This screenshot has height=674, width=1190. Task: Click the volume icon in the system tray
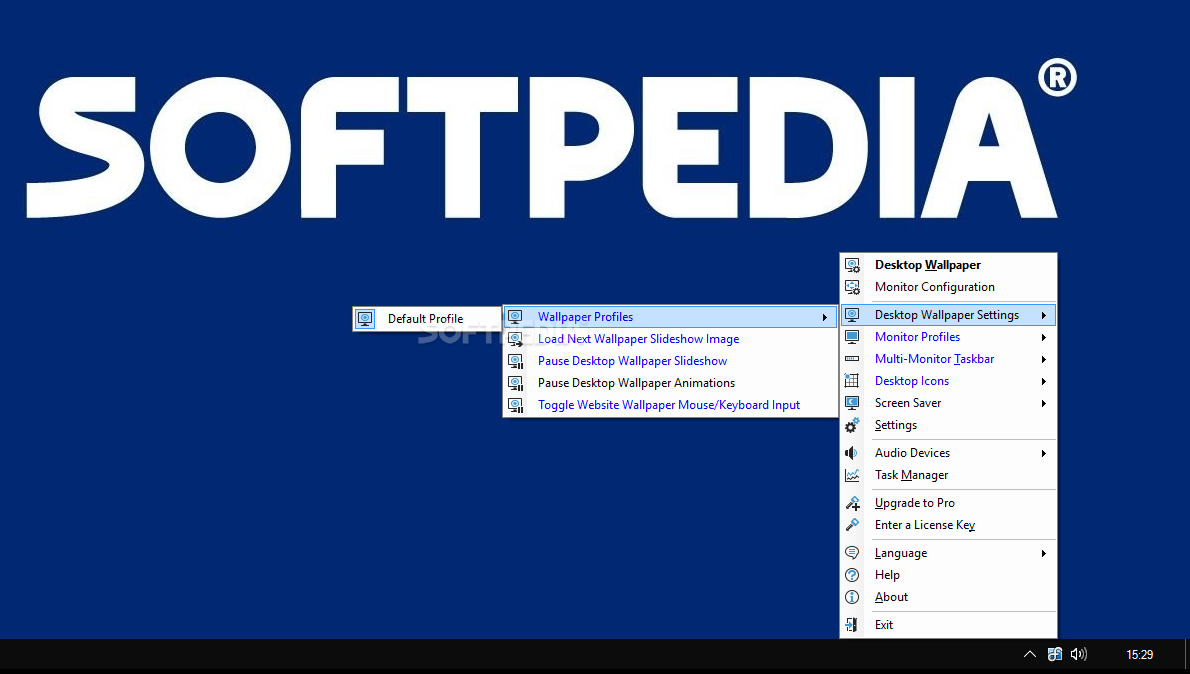[1078, 654]
